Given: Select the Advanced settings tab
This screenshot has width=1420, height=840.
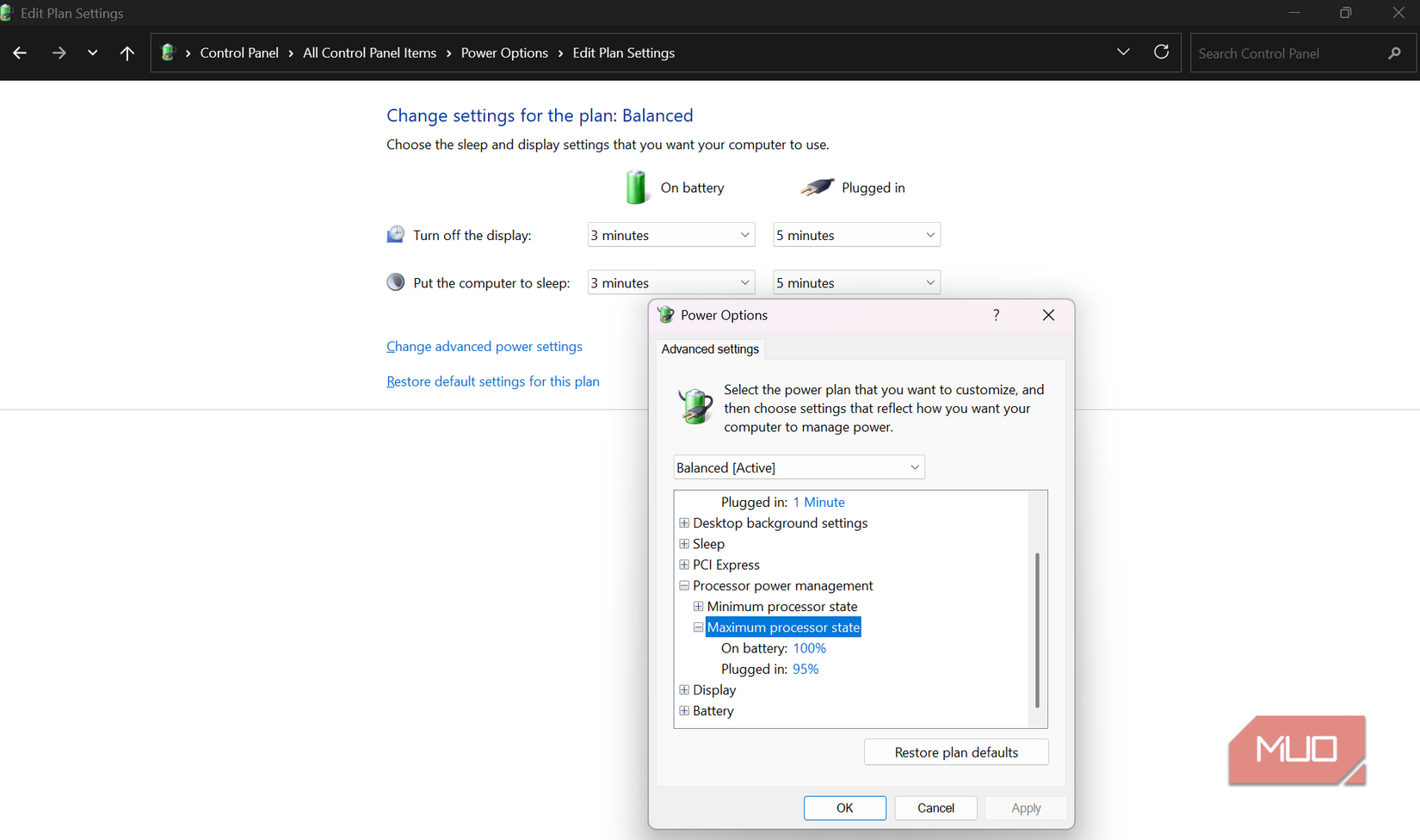Looking at the screenshot, I should pos(710,349).
